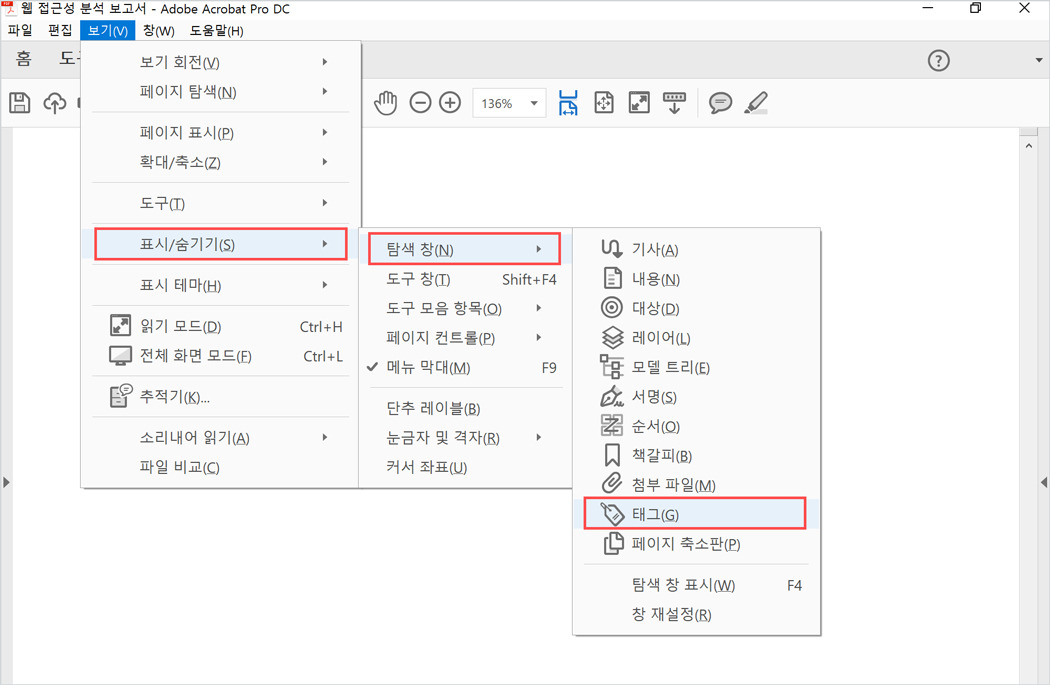Select the Hand tool icon
This screenshot has height=685, width=1050.
385,102
